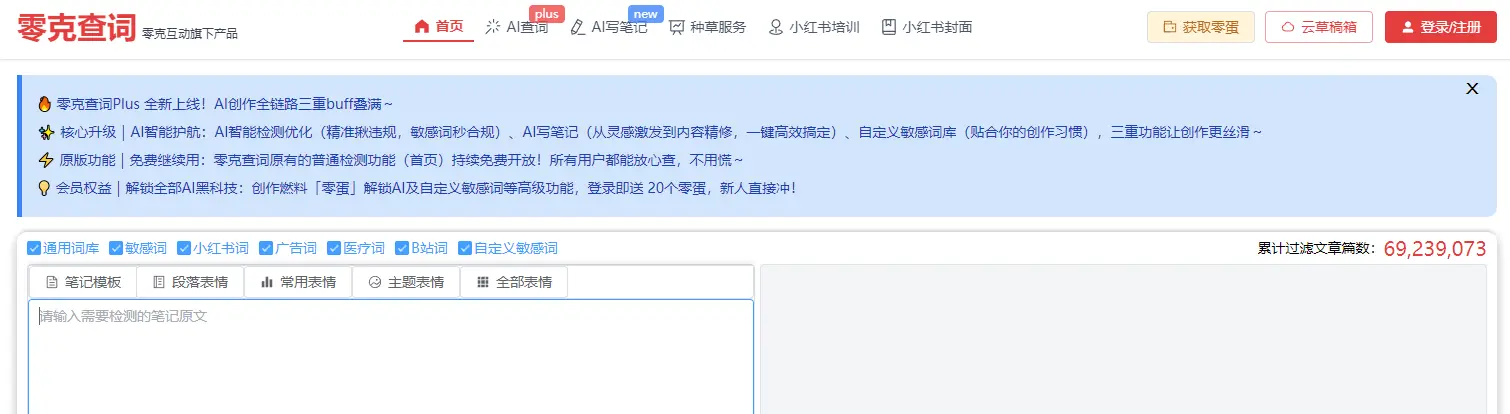Click the home icon in navigation
The width and height of the screenshot is (1510, 414).
click(421, 27)
